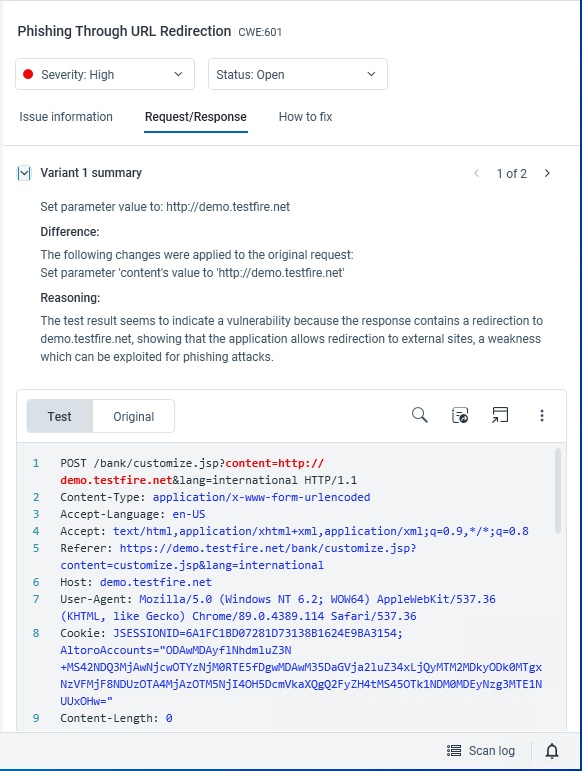Click the request code vertical scrollbar
Image resolution: width=582 pixels, height=771 pixels.
(x=558, y=491)
